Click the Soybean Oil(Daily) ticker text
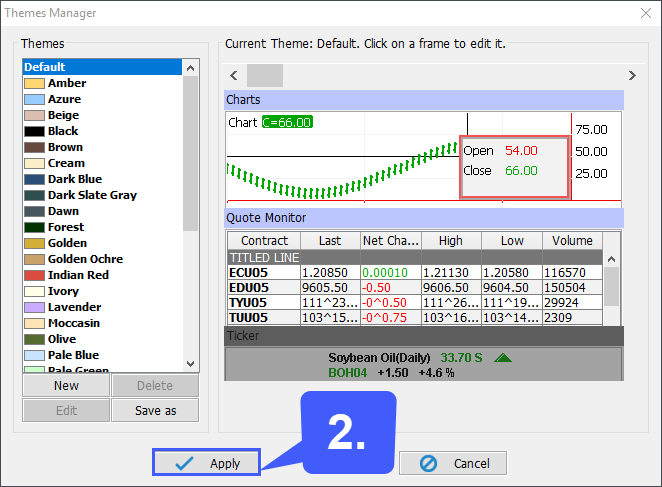 tap(379, 358)
